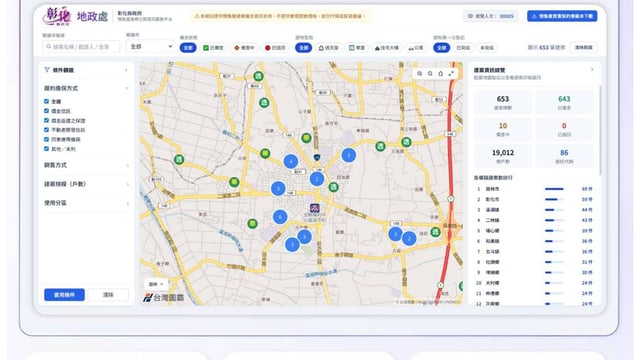This screenshot has height=360, width=640.
Task: Toggle the 價金返還之保證 checkbox
Action: pos(46,120)
